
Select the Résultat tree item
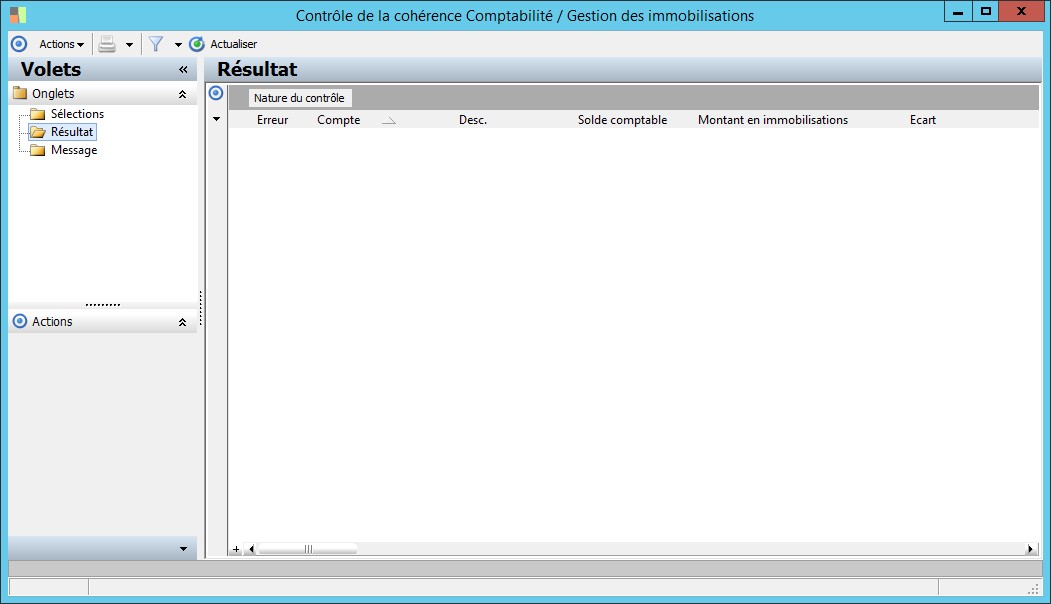click(x=72, y=132)
